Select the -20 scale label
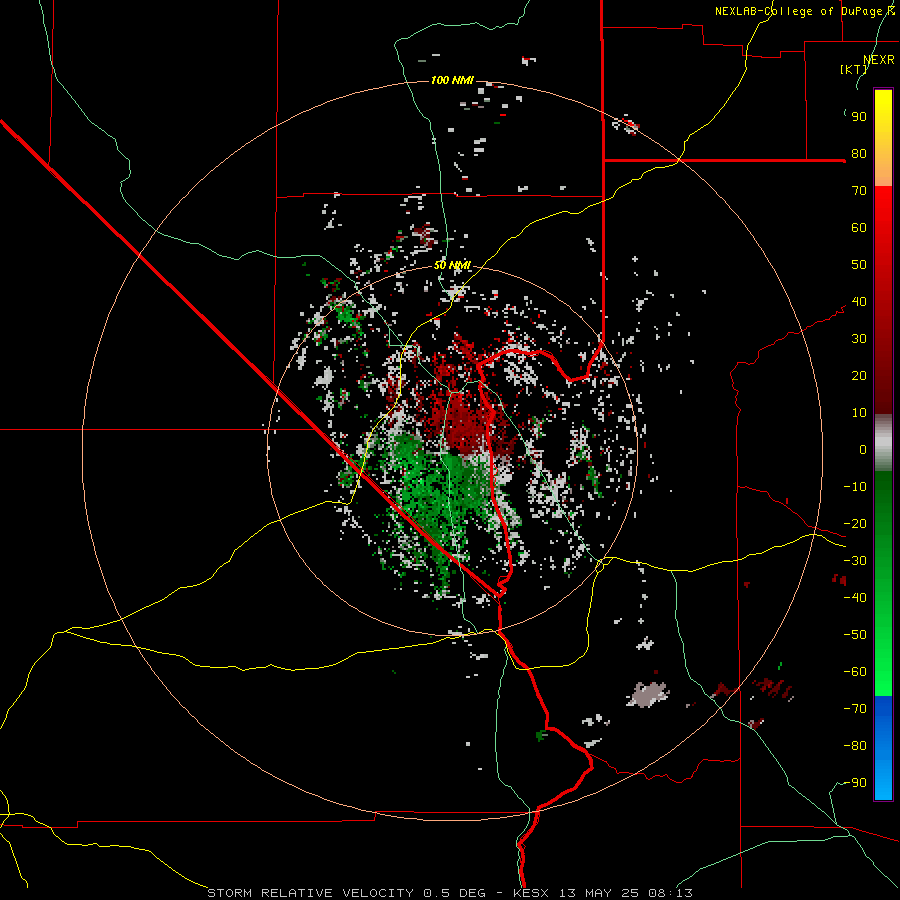Image resolution: width=900 pixels, height=900 pixels. click(x=855, y=524)
